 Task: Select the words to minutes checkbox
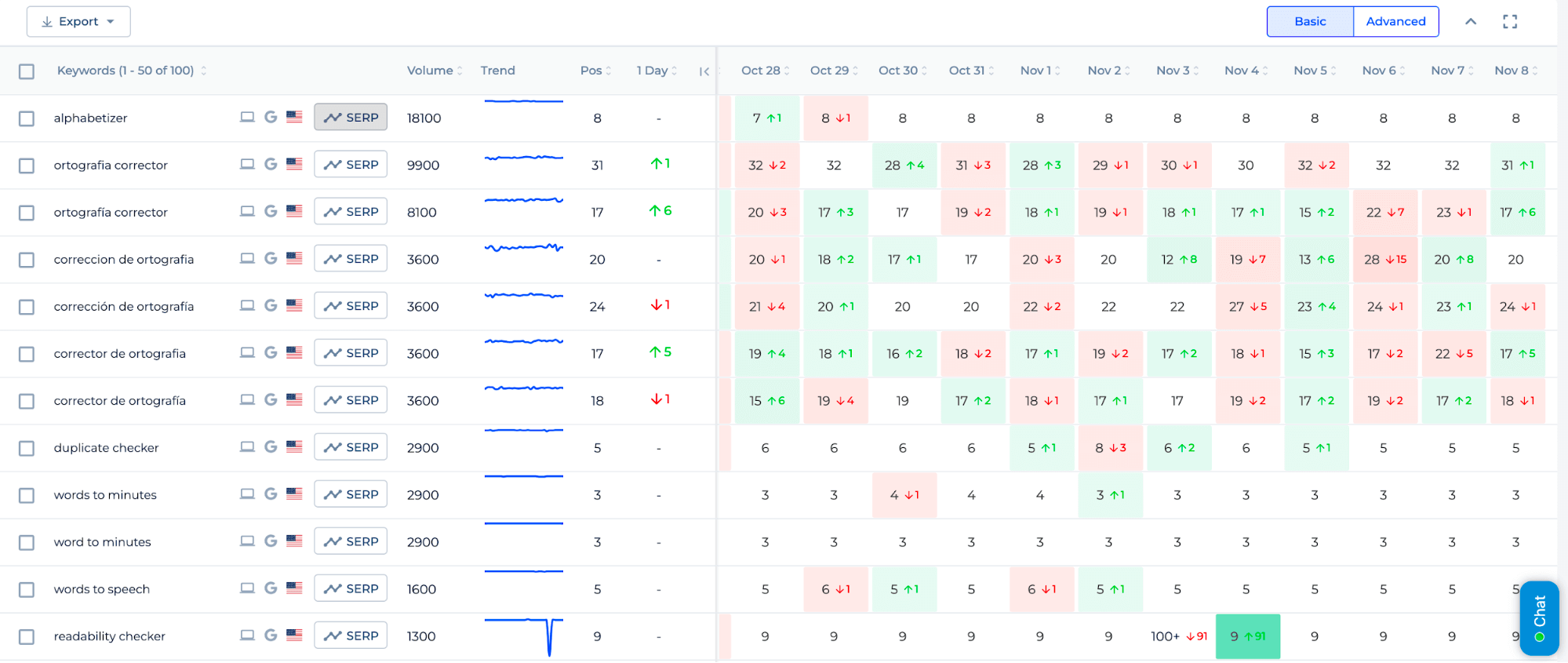[x=27, y=495]
